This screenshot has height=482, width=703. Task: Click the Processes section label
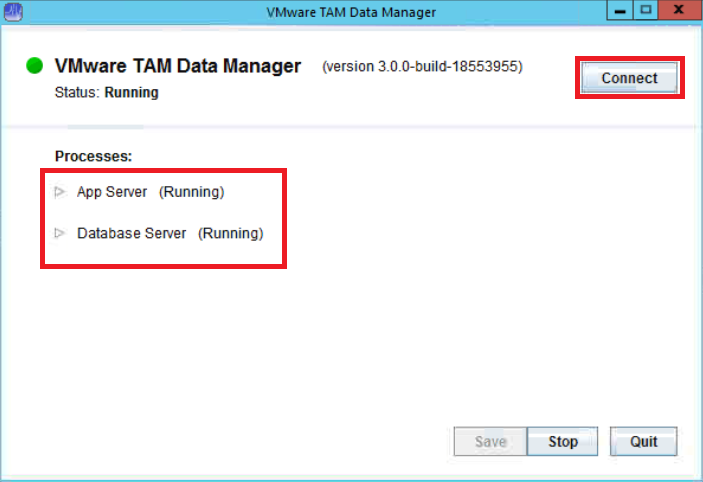coord(93,156)
